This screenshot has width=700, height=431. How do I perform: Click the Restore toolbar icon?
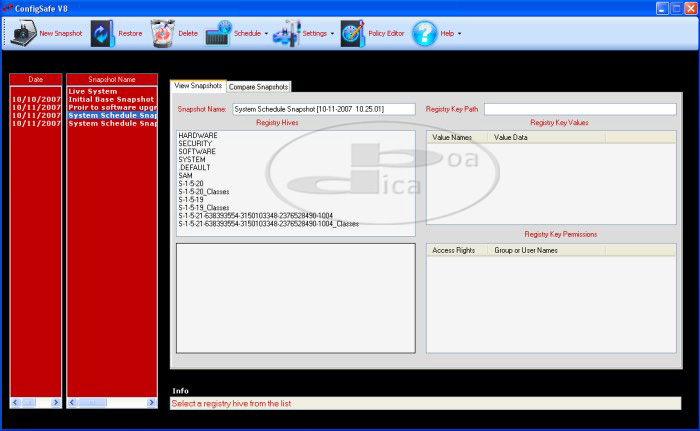(102, 33)
